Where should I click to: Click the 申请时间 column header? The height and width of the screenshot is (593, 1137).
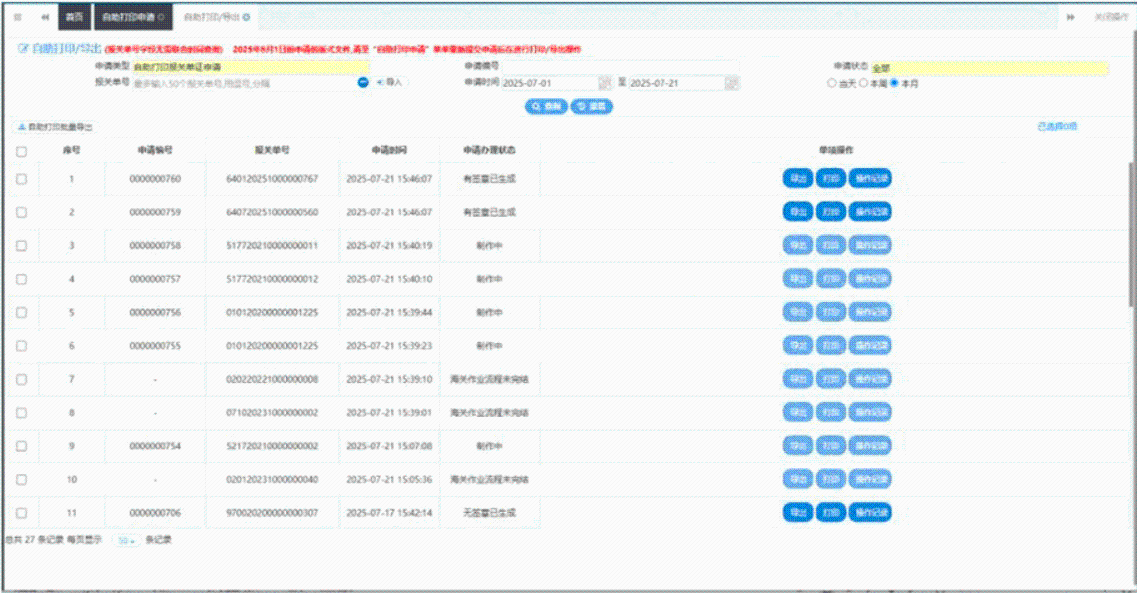tap(389, 150)
